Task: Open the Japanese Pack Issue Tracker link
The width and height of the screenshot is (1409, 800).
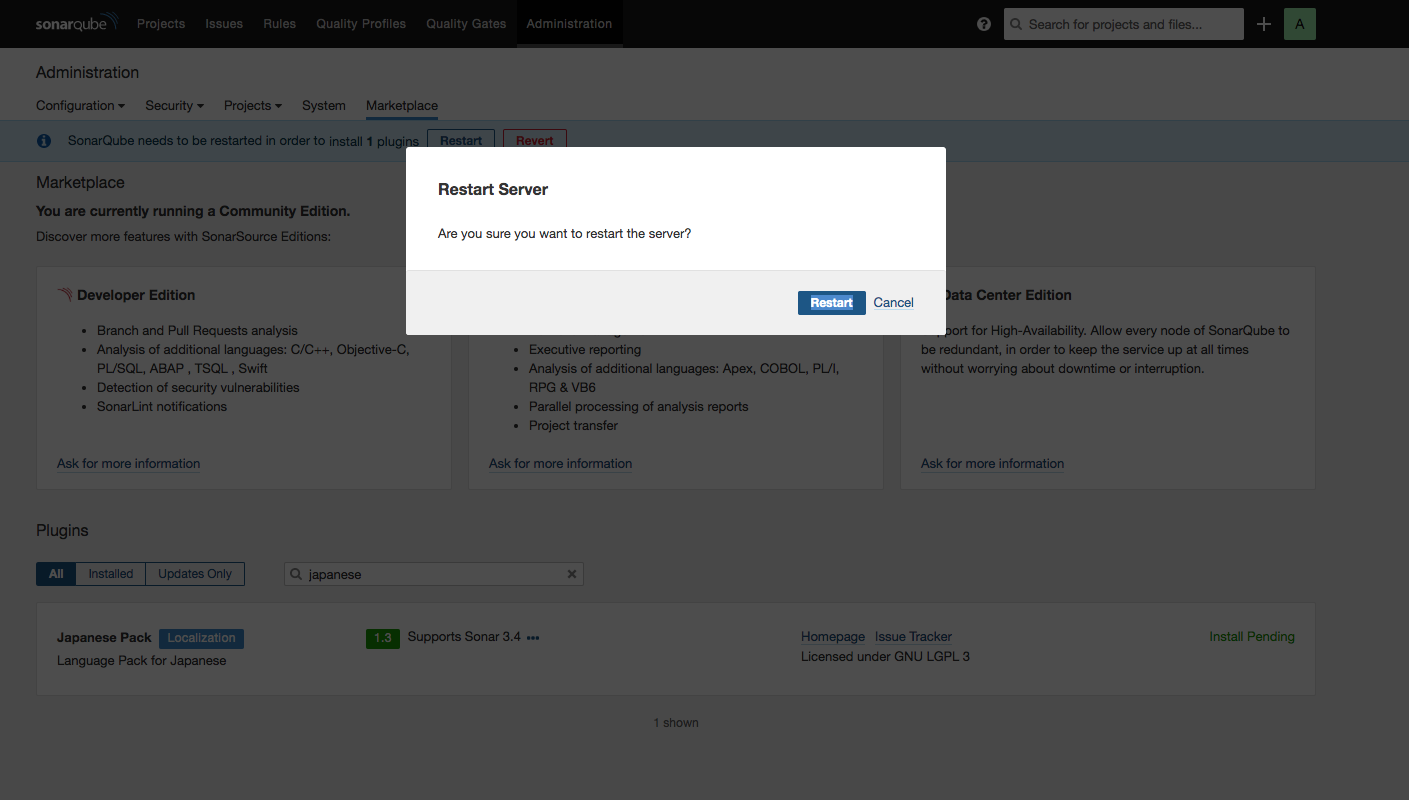Action: [913, 637]
